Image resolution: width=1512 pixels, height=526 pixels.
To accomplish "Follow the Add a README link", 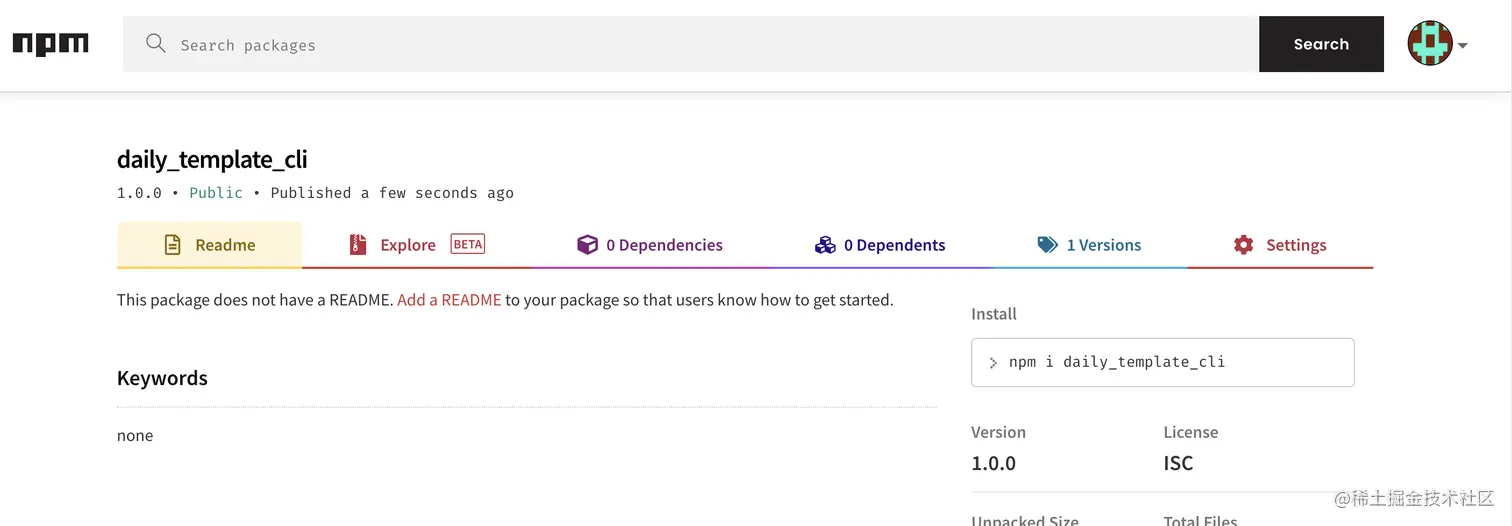I will click(x=449, y=299).
